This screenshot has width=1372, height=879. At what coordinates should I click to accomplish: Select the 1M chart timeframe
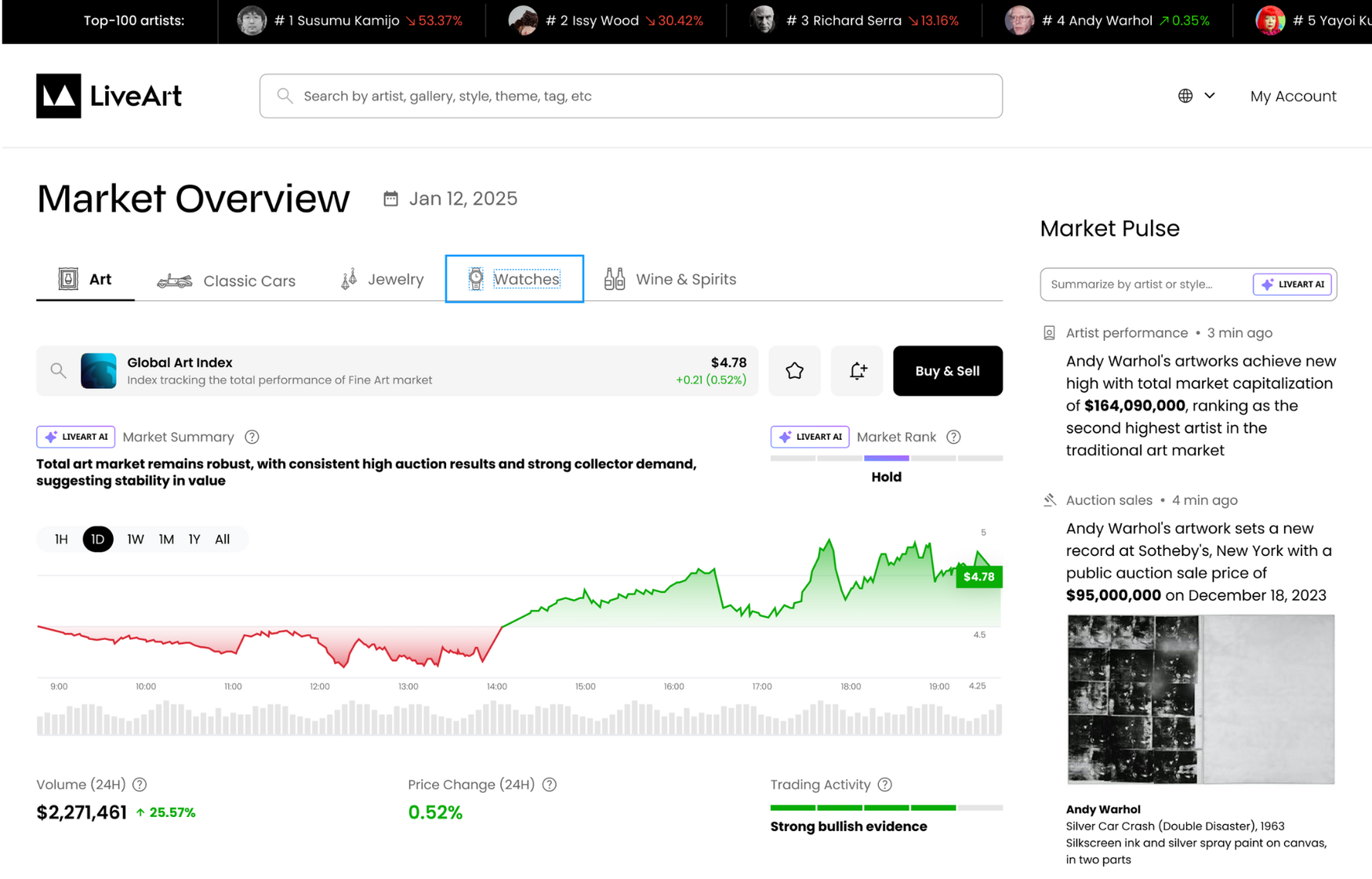(166, 539)
